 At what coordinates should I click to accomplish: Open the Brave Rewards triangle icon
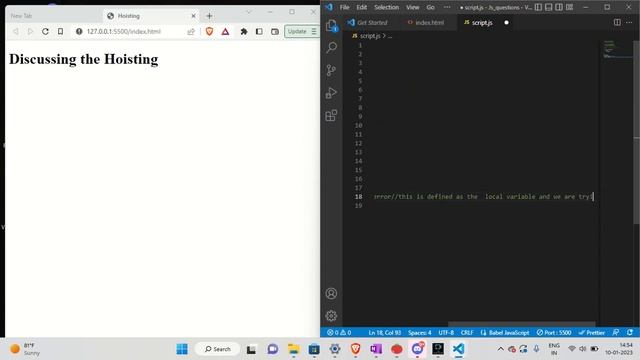click(x=225, y=31)
